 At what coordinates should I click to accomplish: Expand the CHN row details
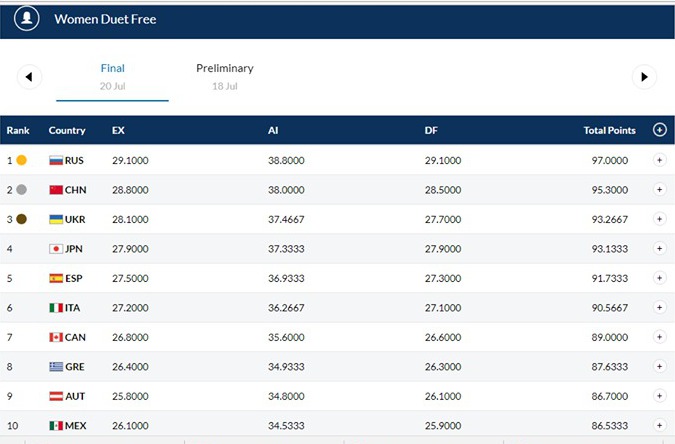click(x=659, y=190)
